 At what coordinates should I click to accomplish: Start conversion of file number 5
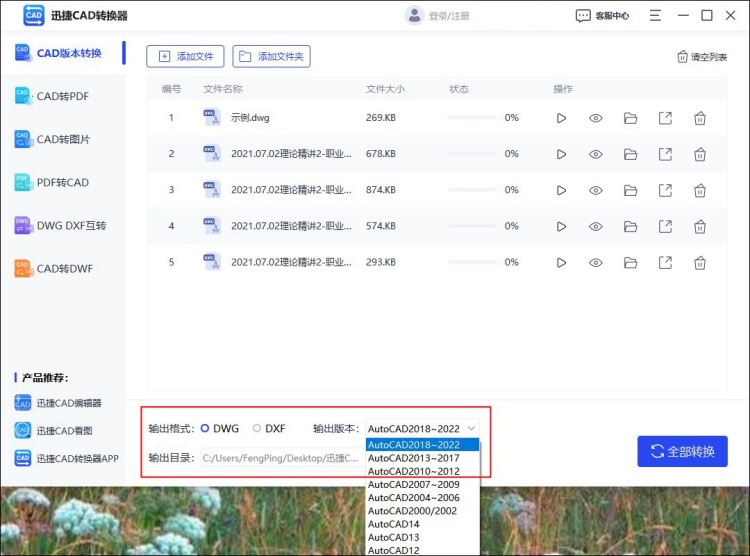coord(561,263)
